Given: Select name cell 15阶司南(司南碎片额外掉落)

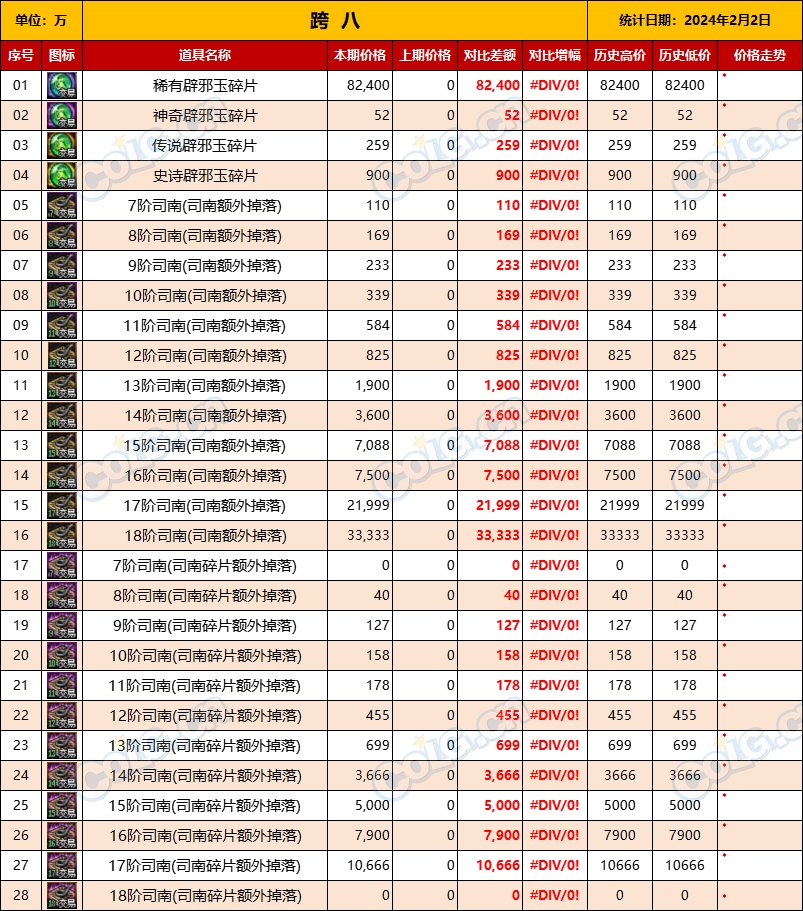Looking at the screenshot, I should pos(205,806).
